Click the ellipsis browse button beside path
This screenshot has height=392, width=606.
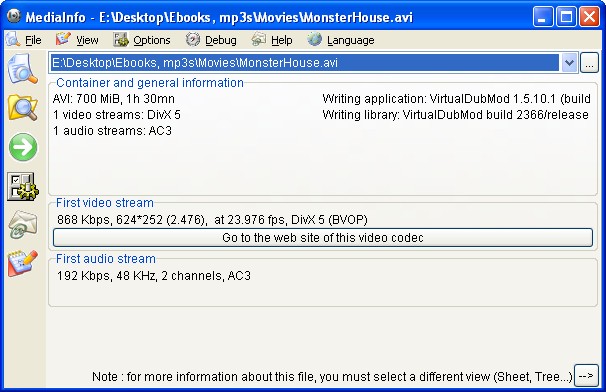pyautogui.click(x=589, y=63)
